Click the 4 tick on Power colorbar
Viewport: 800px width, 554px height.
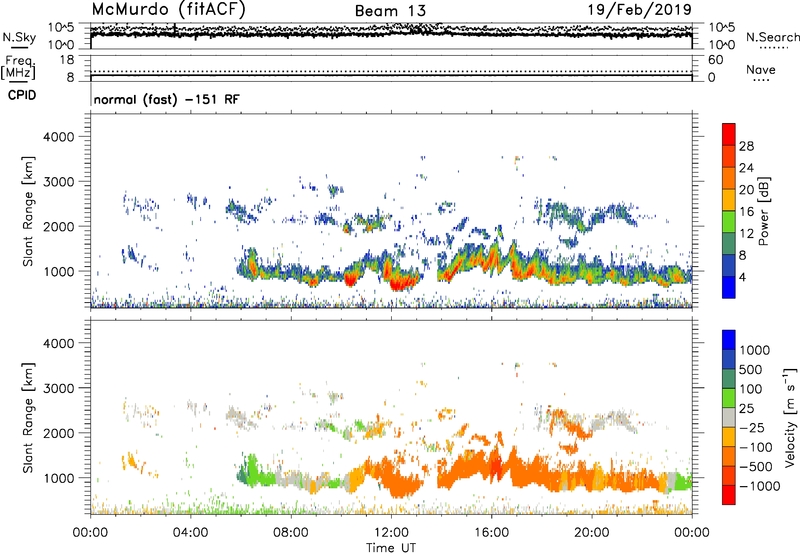pyautogui.click(x=743, y=277)
